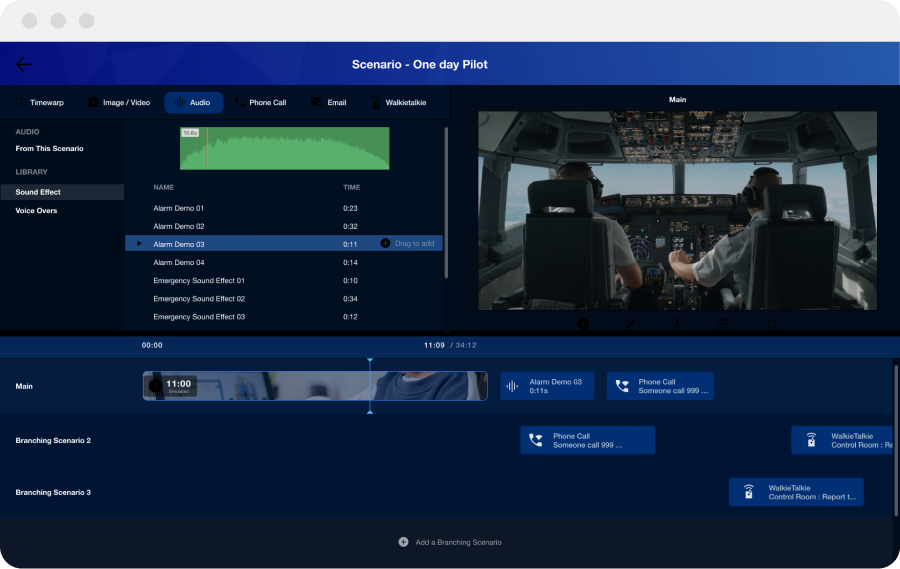
Task: Click the microphone icon below preview
Action: 677,324
